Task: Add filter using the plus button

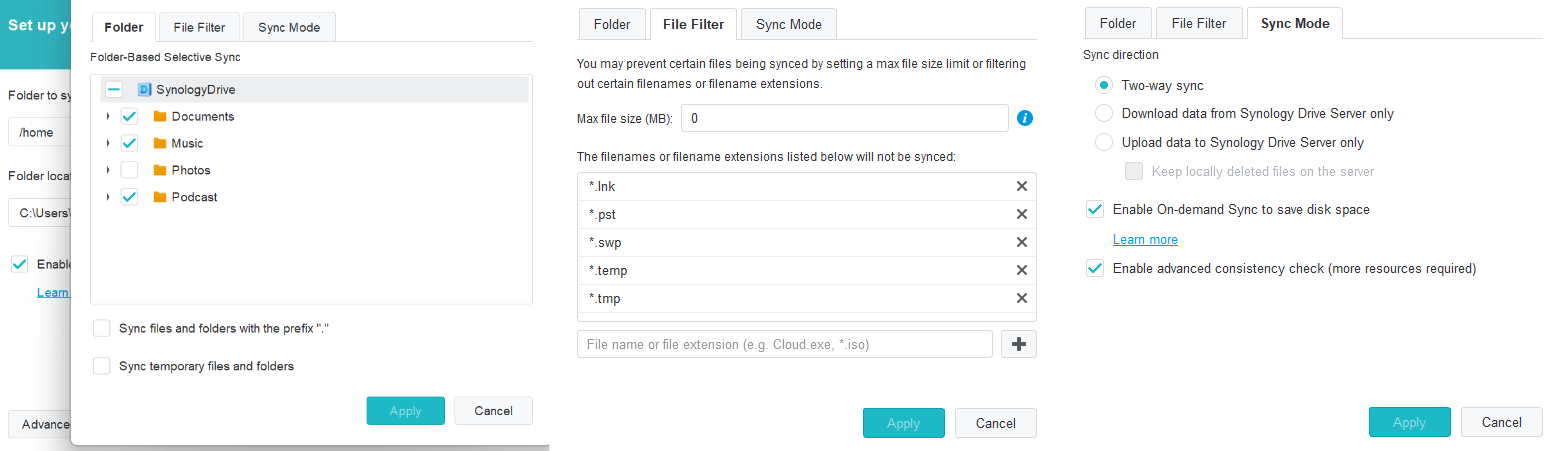Action: tap(1019, 344)
